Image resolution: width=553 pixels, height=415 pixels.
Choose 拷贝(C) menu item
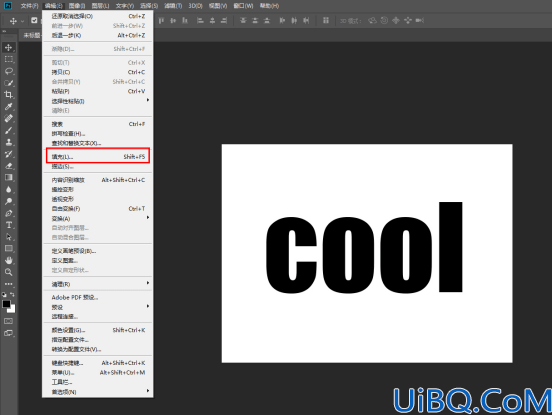(x=97, y=72)
